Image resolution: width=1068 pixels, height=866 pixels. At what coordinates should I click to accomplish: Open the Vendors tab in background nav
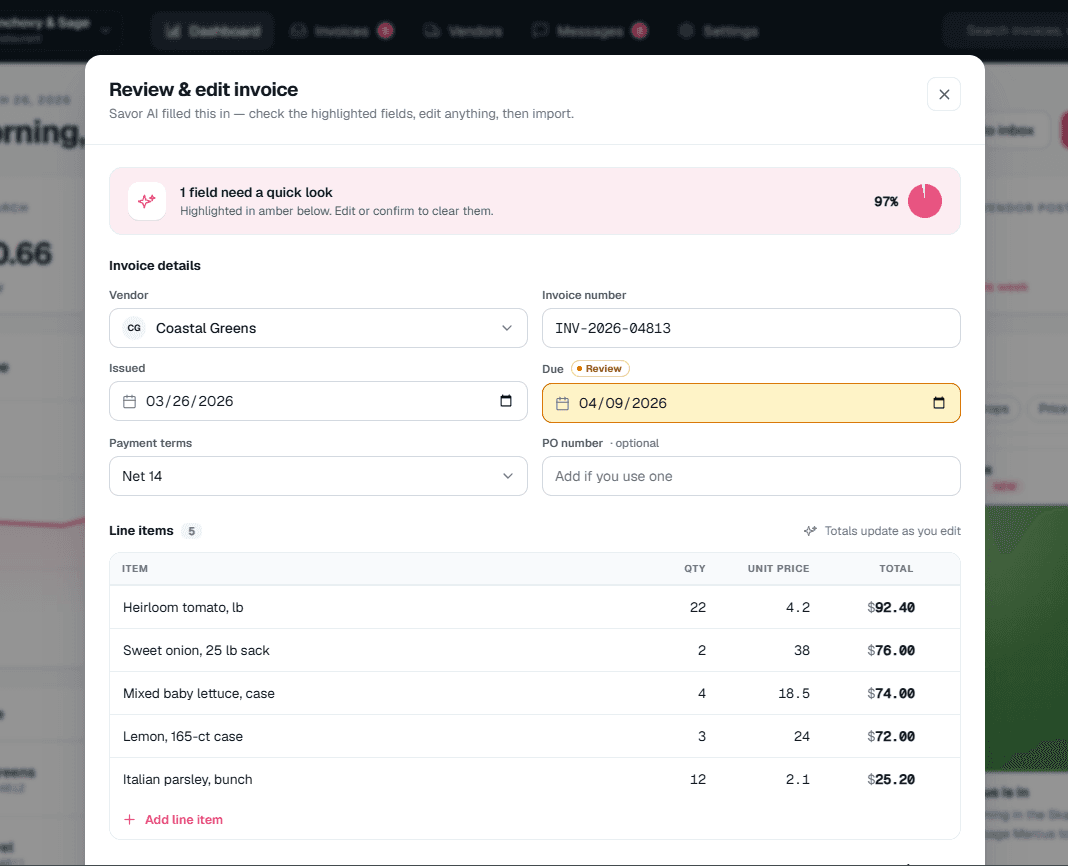pyautogui.click(x=463, y=31)
